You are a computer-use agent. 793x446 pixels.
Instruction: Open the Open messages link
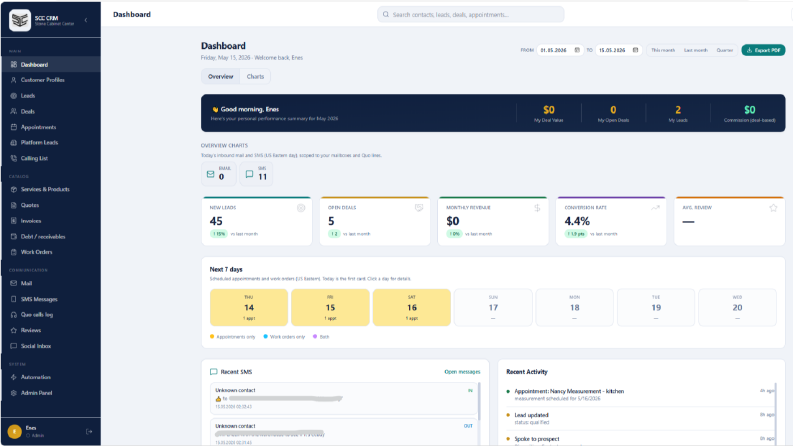tap(462, 372)
